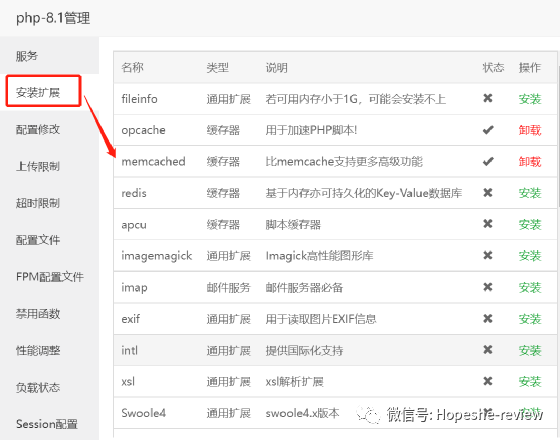Switch to 性能调整 tab

(x=49, y=350)
